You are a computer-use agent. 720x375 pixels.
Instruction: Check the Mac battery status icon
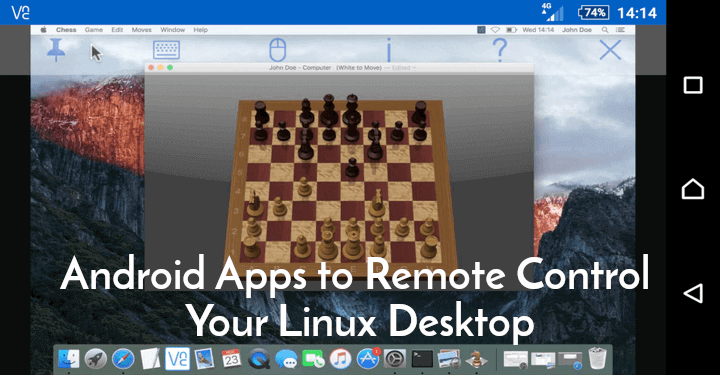[511, 30]
